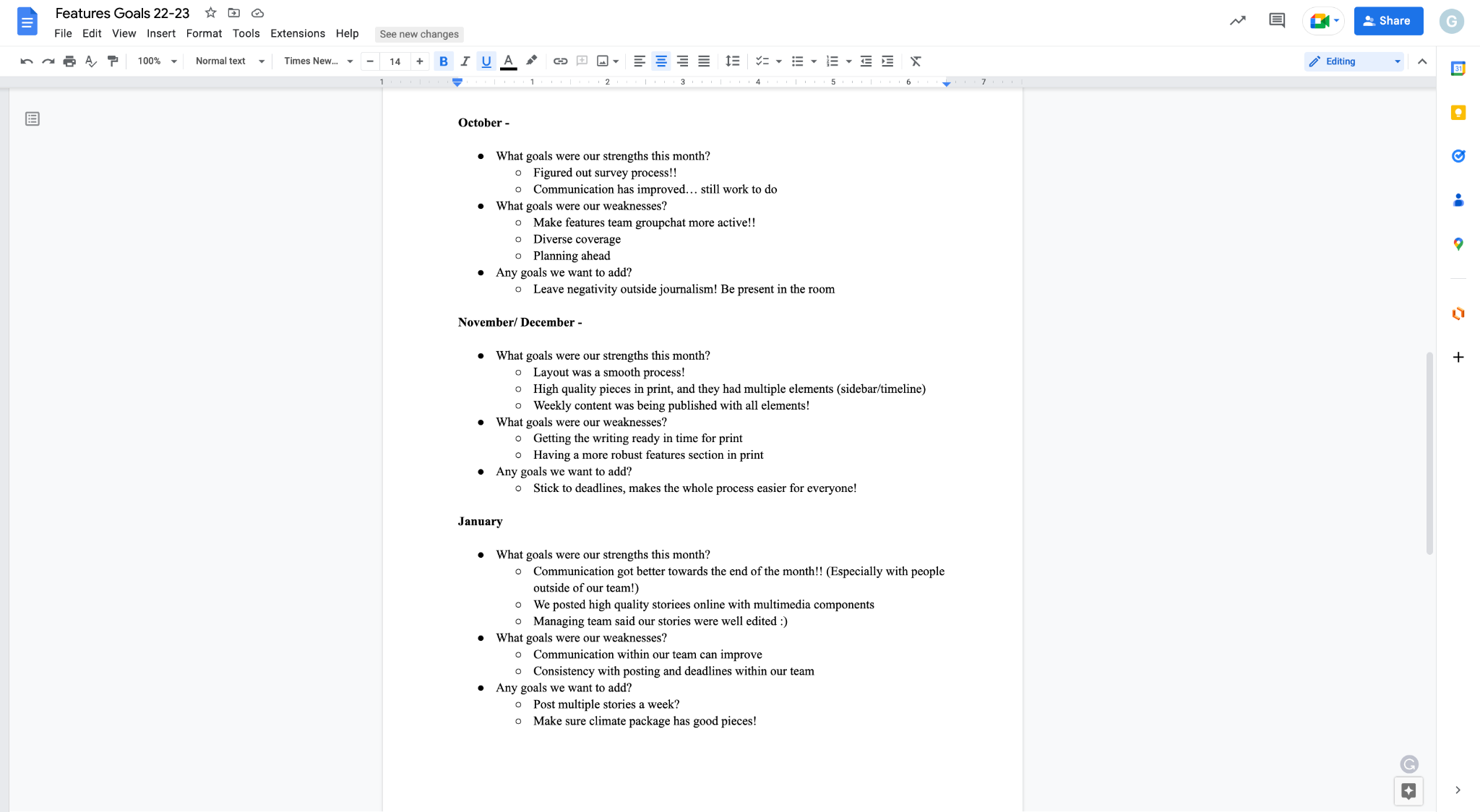Open the show document outline icon

click(33, 118)
